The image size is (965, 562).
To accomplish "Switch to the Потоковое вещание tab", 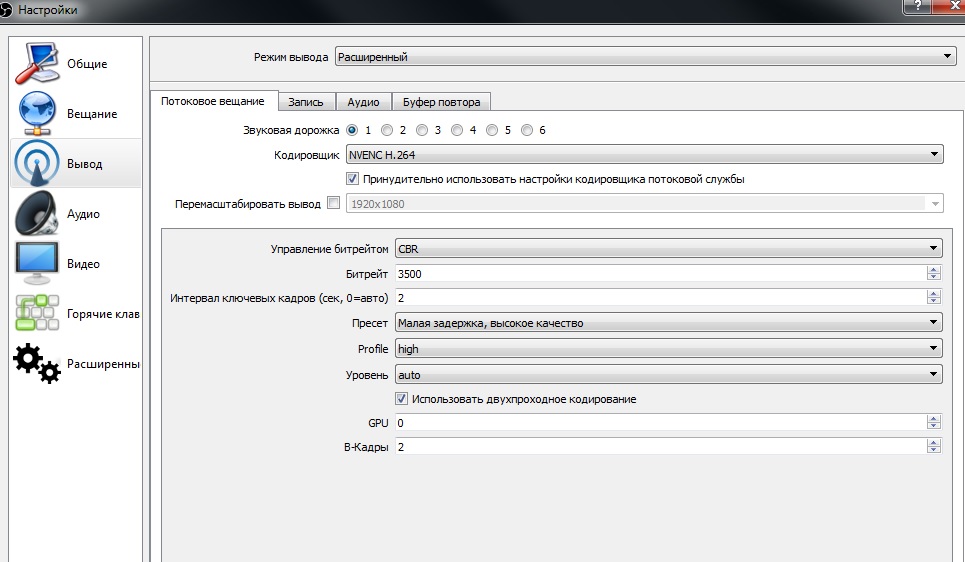I will (213, 101).
